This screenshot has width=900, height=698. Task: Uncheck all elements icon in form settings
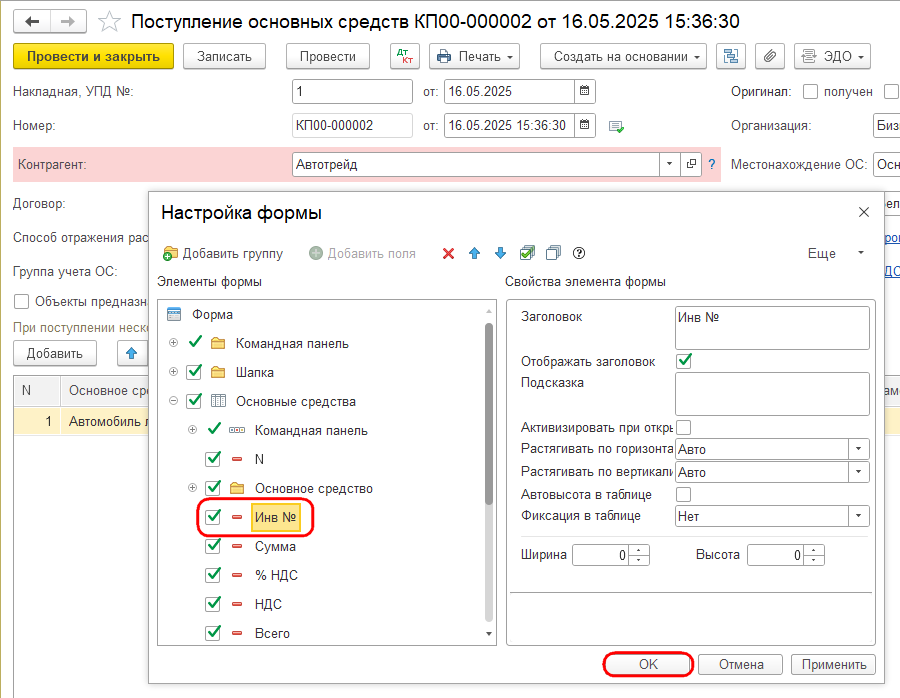pyautogui.click(x=553, y=253)
